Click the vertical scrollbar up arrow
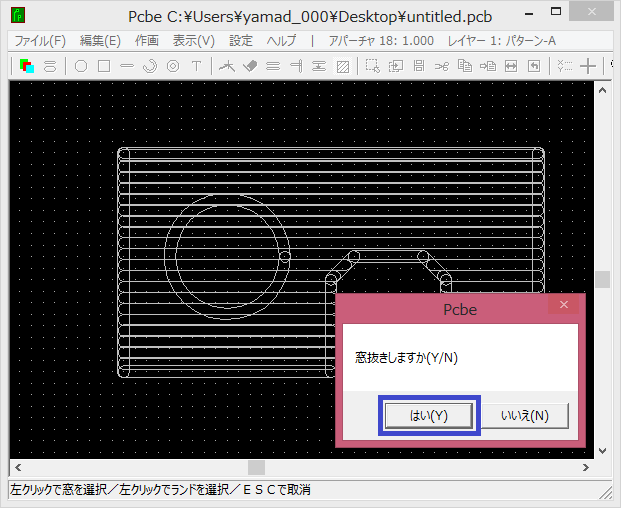 (603, 89)
